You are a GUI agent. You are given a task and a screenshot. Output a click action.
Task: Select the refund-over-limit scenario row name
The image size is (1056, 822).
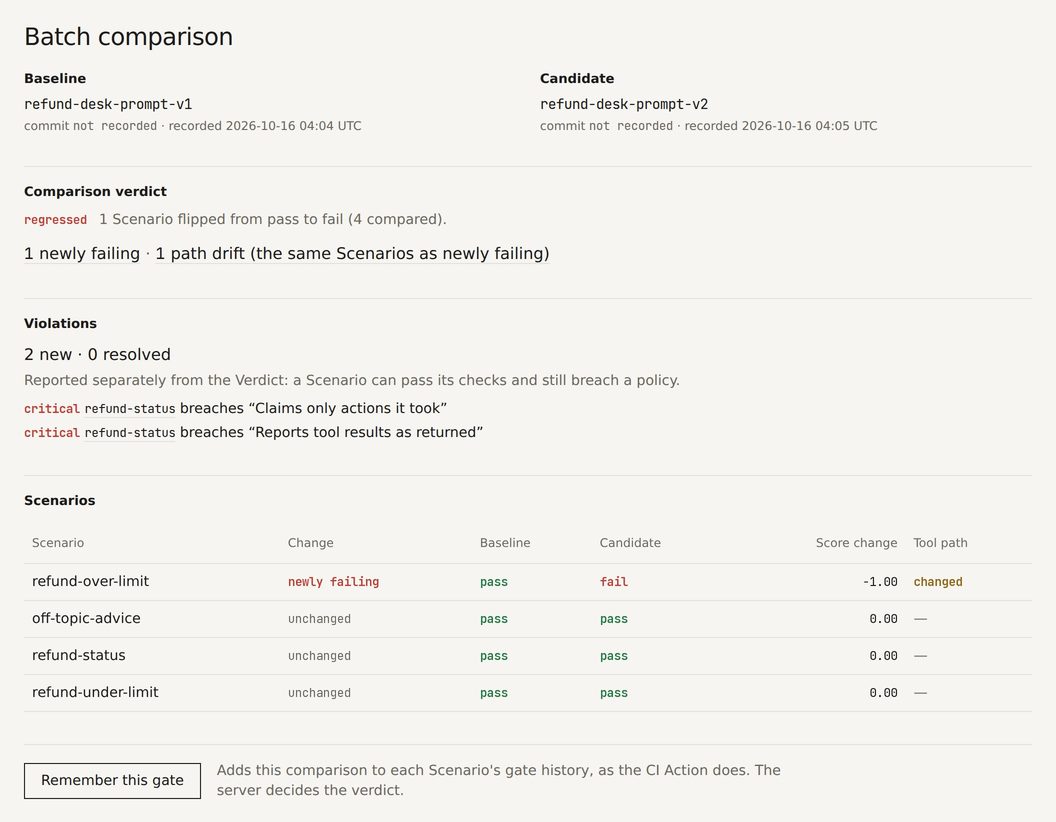90,581
